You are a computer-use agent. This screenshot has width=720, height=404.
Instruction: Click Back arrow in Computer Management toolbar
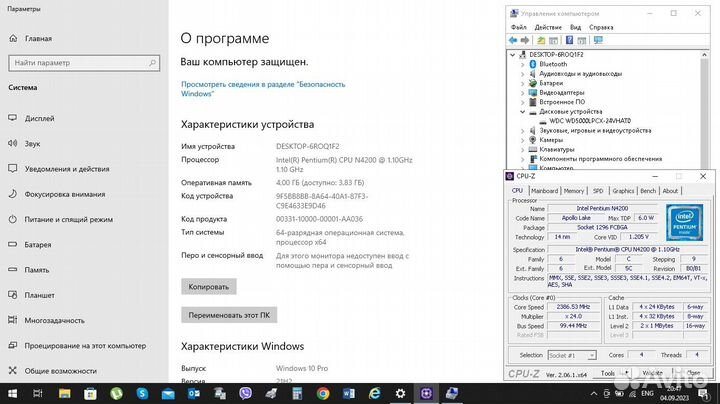tap(513, 40)
